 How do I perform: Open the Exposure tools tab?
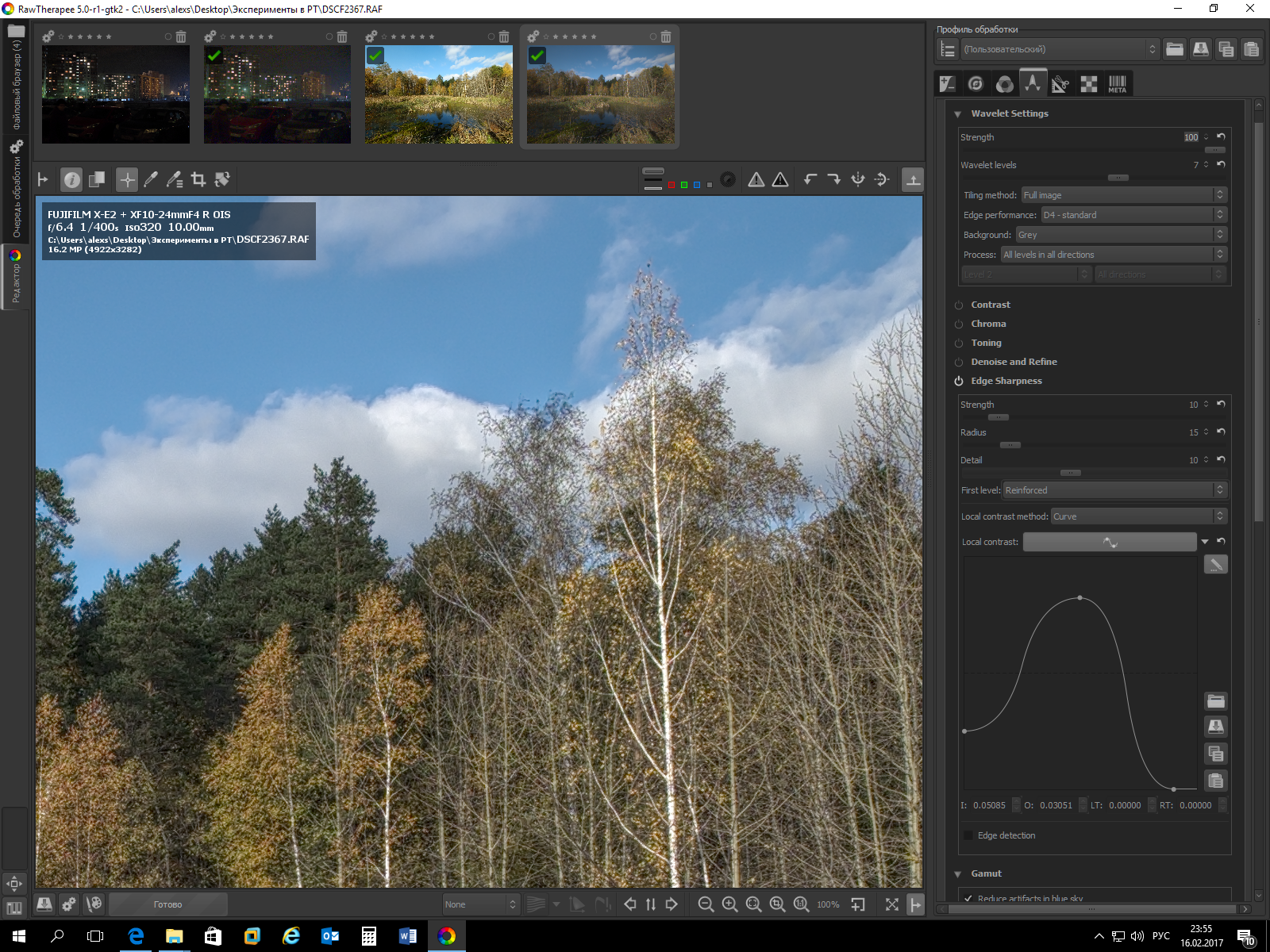(x=948, y=83)
